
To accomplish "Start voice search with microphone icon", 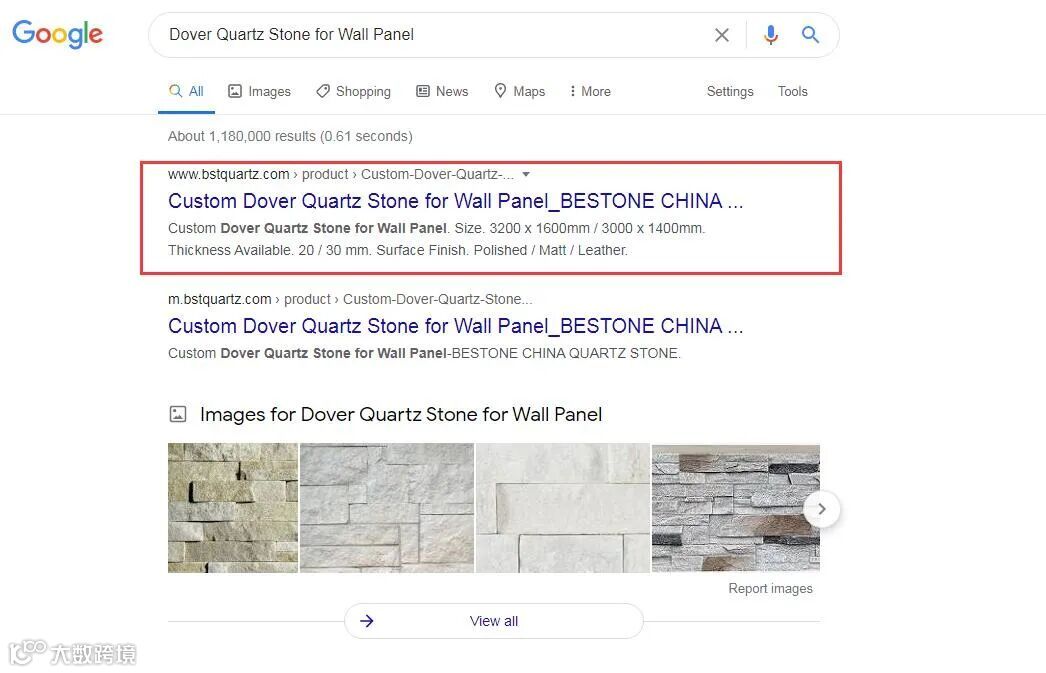I will coord(770,35).
